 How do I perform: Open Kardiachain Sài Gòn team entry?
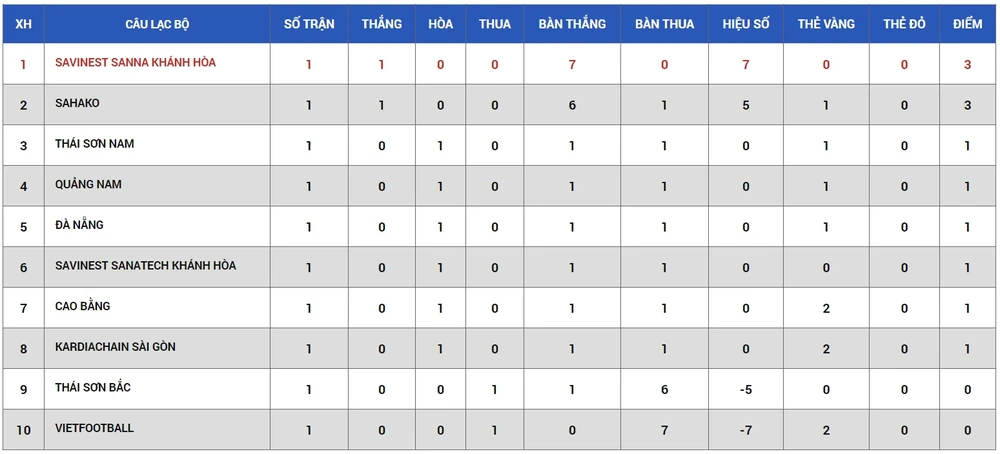(x=116, y=347)
